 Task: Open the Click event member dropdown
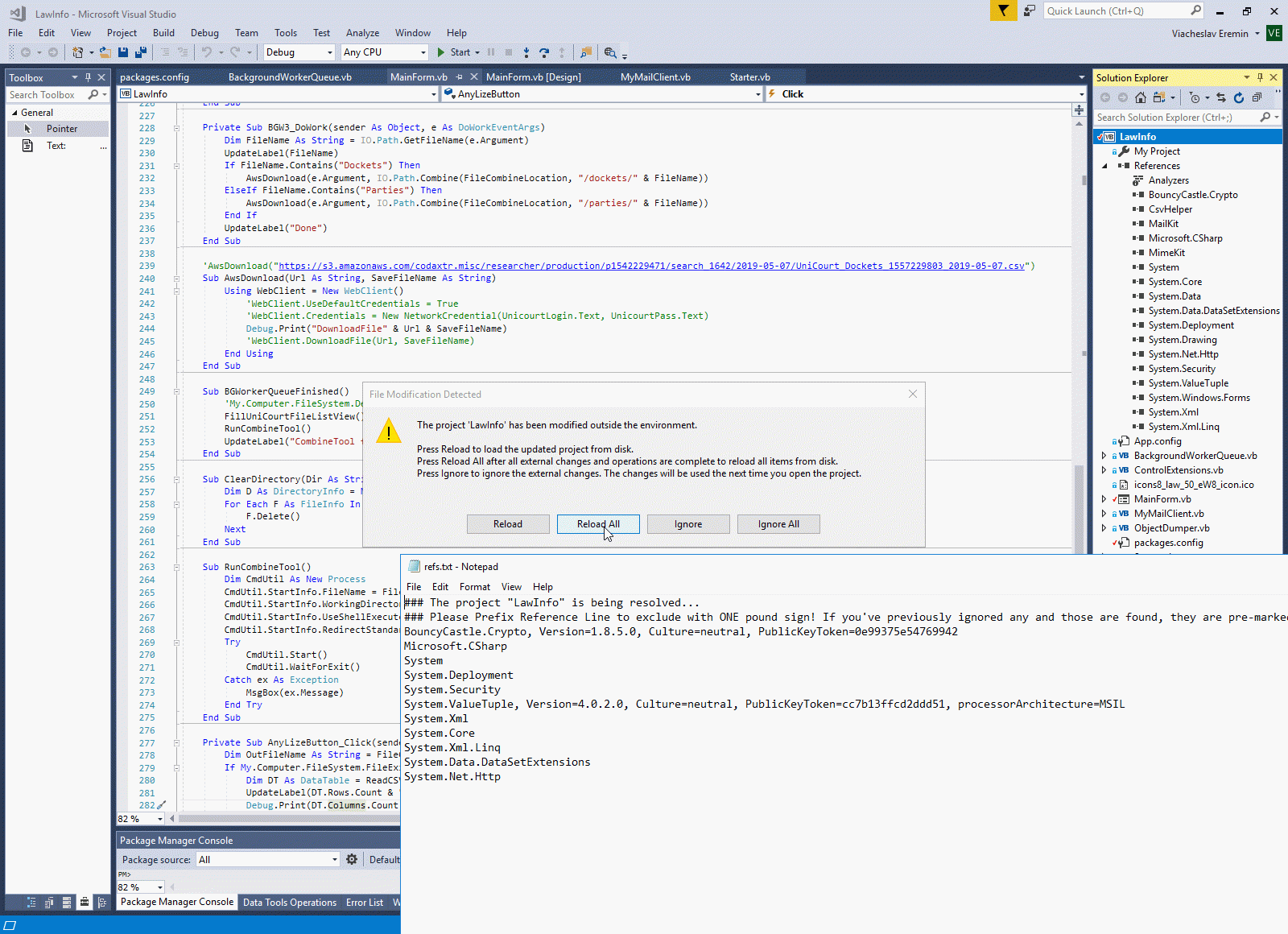click(926, 94)
